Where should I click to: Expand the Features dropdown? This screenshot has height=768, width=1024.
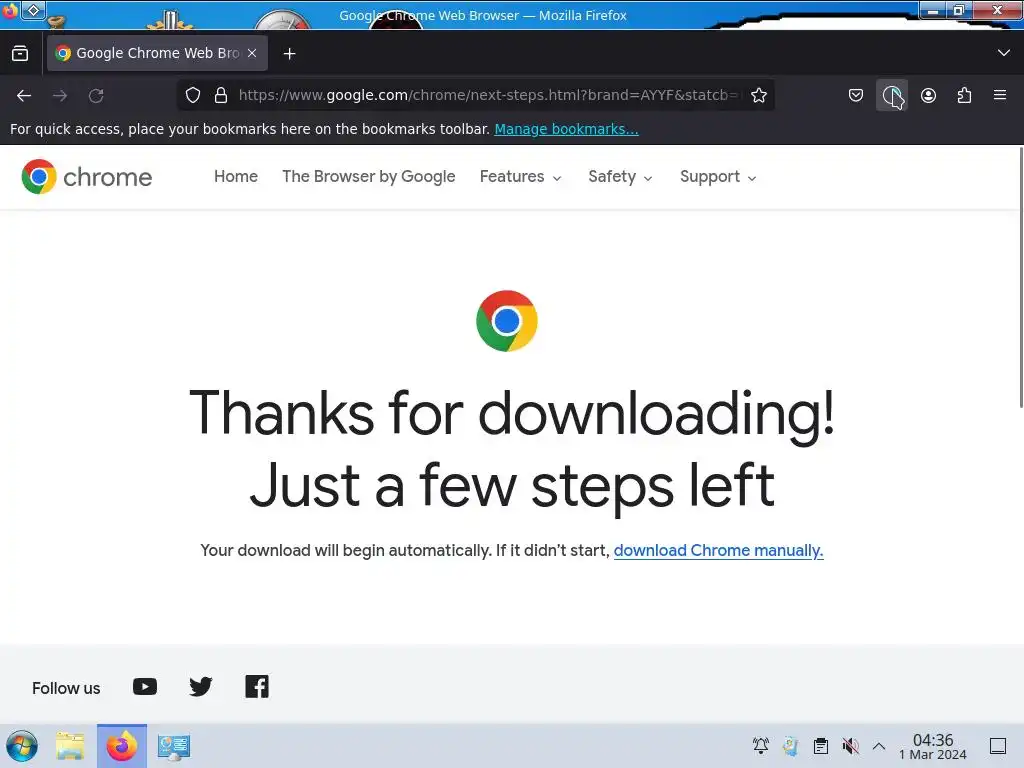pos(520,176)
